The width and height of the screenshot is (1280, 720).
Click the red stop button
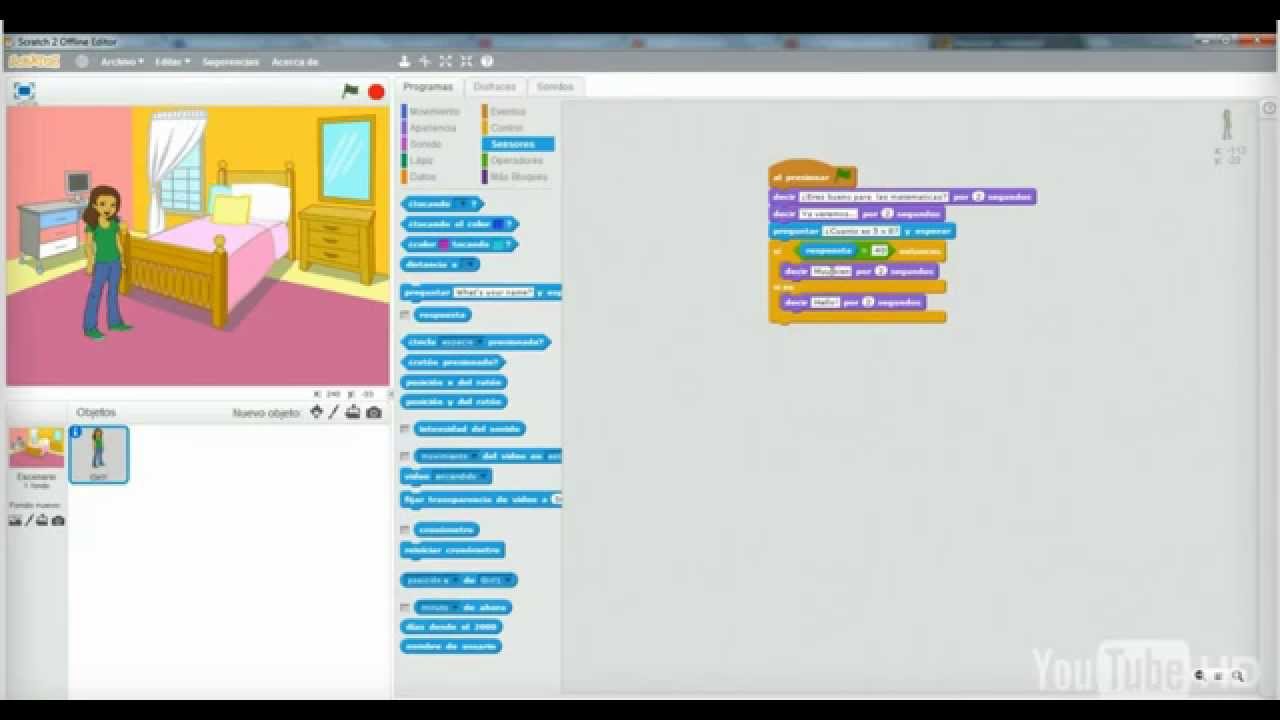(376, 92)
